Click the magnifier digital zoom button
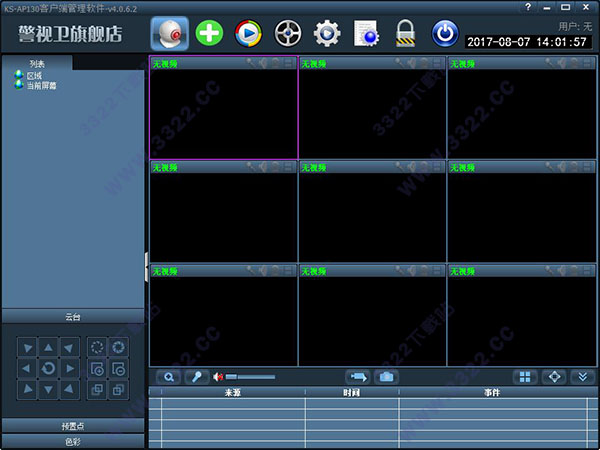The height and width of the screenshot is (450, 600). pyautogui.click(x=169, y=377)
